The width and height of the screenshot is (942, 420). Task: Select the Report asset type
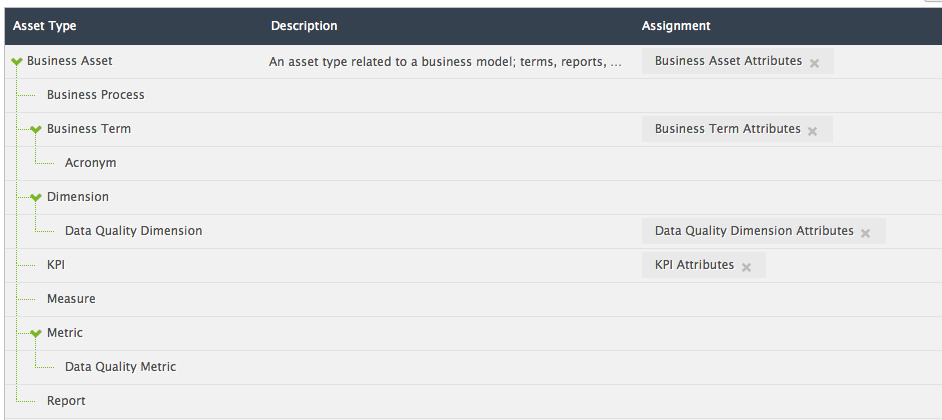click(x=66, y=401)
